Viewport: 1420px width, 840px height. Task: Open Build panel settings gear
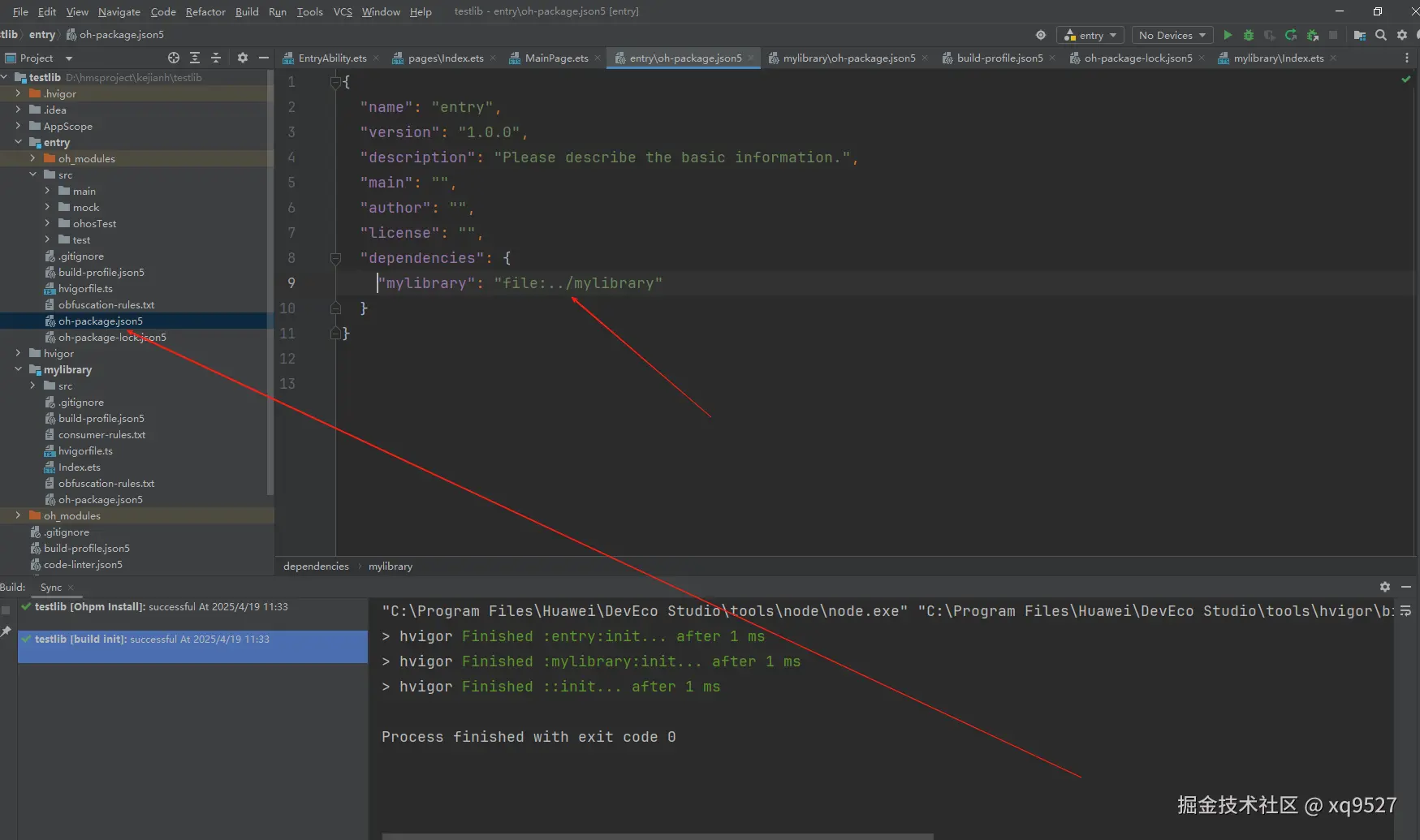point(1385,587)
